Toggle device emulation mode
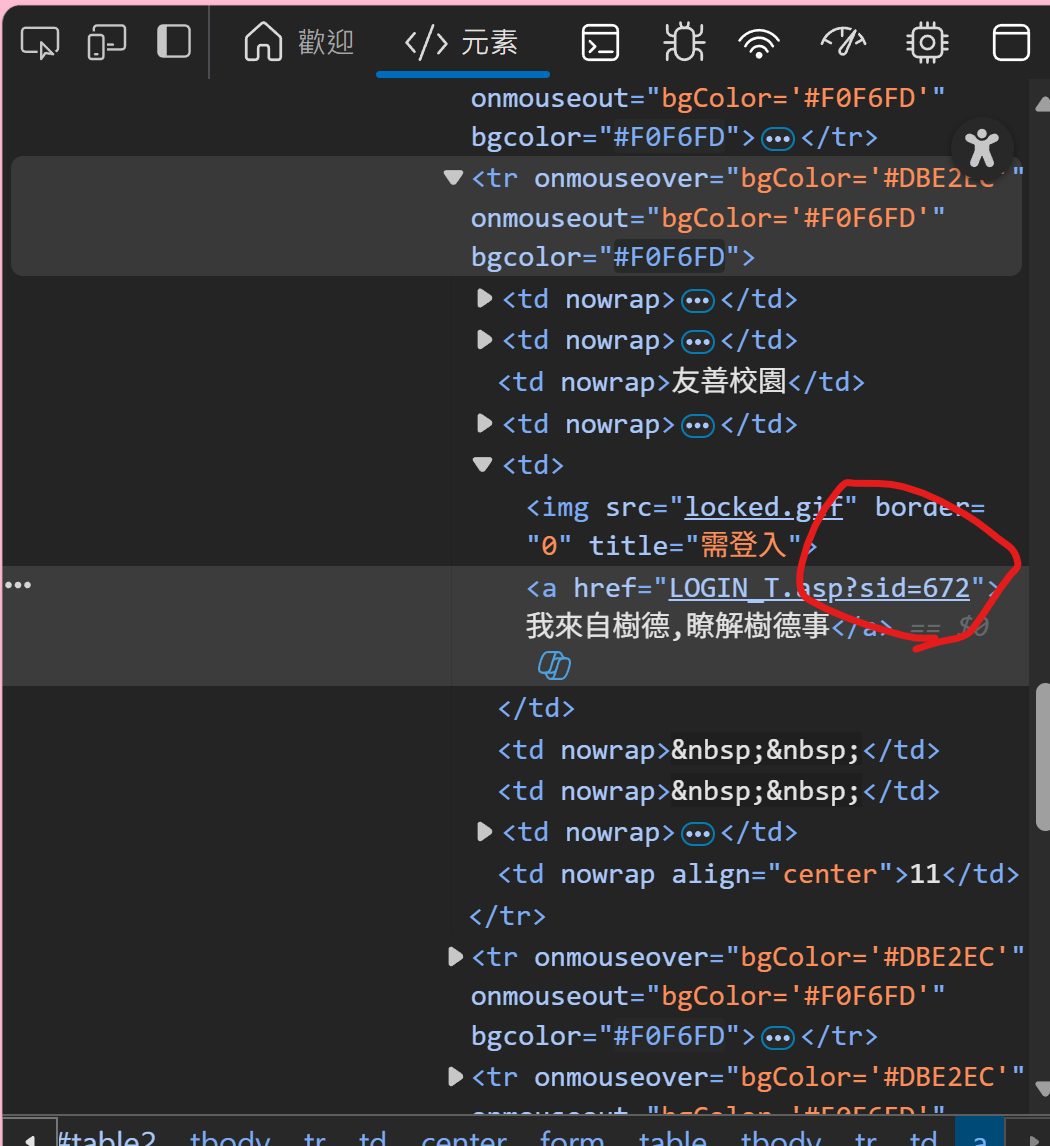The width and height of the screenshot is (1050, 1146). coord(107,42)
